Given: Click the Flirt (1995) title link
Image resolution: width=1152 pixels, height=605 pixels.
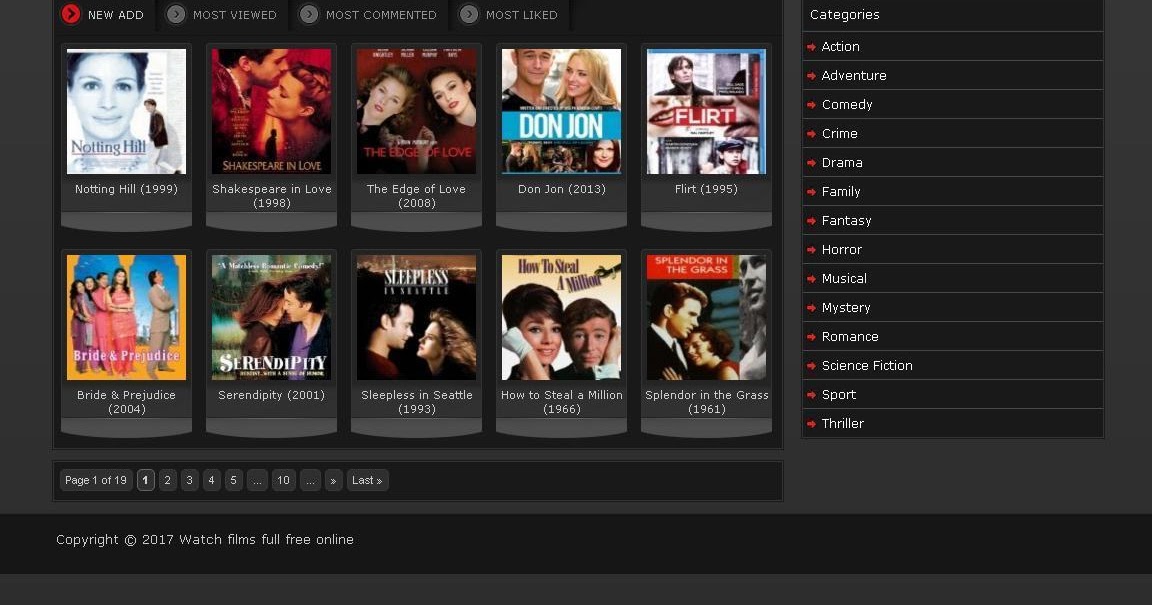Looking at the screenshot, I should (x=706, y=189).
